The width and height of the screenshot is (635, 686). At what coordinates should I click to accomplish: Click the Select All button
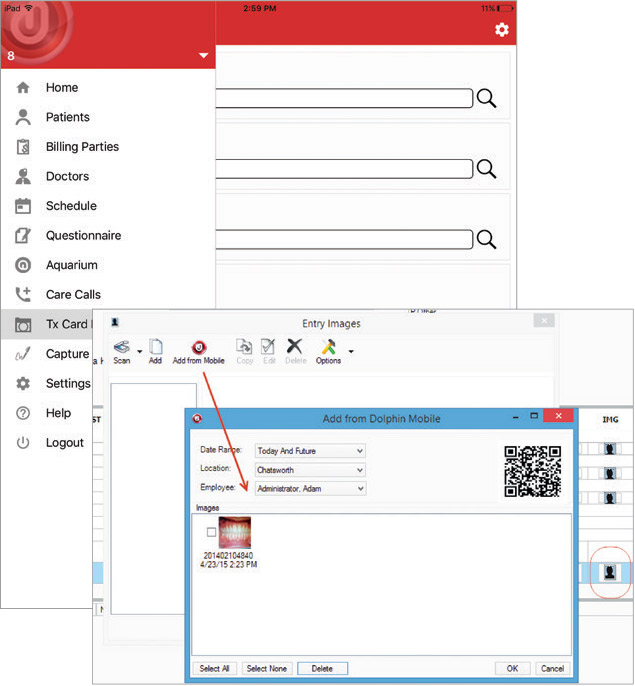[x=214, y=668]
